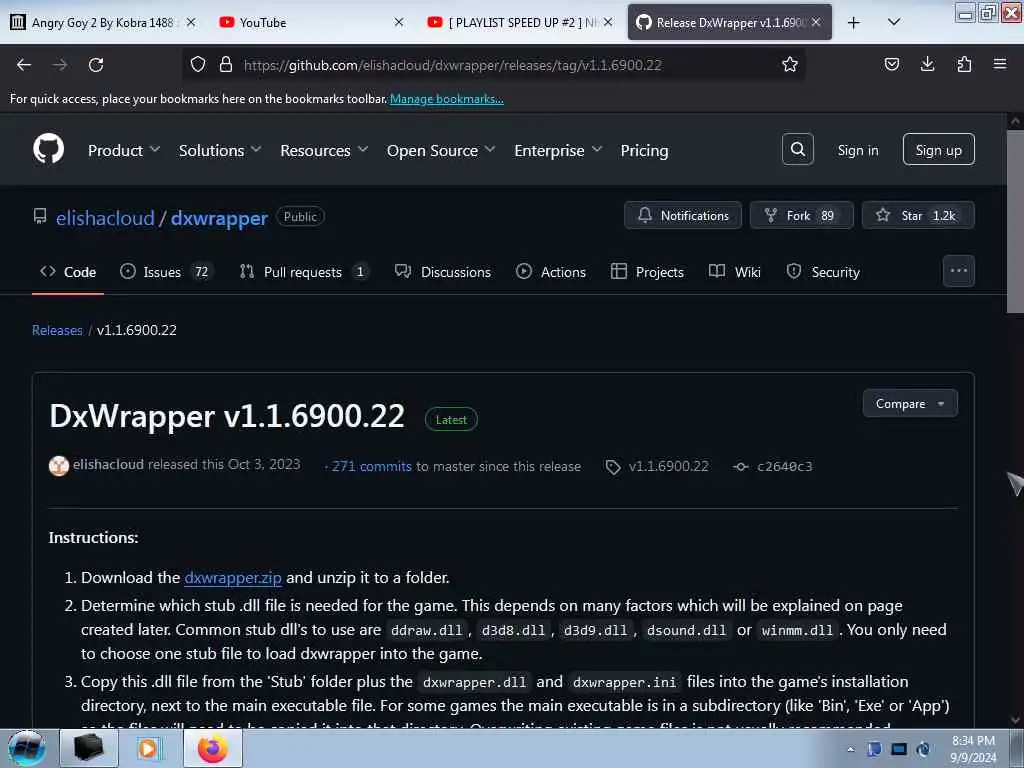This screenshot has height=768, width=1024.
Task: Expand the Resources menu
Action: coord(324,151)
